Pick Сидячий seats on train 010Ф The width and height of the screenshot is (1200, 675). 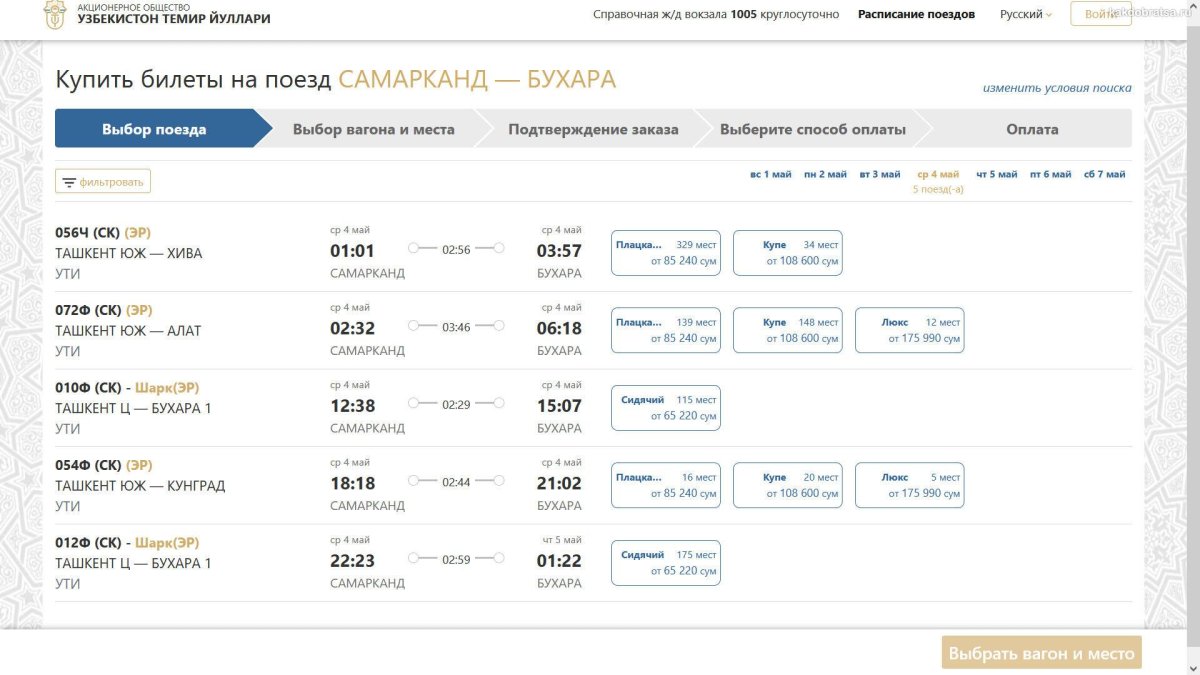pyautogui.click(x=666, y=406)
